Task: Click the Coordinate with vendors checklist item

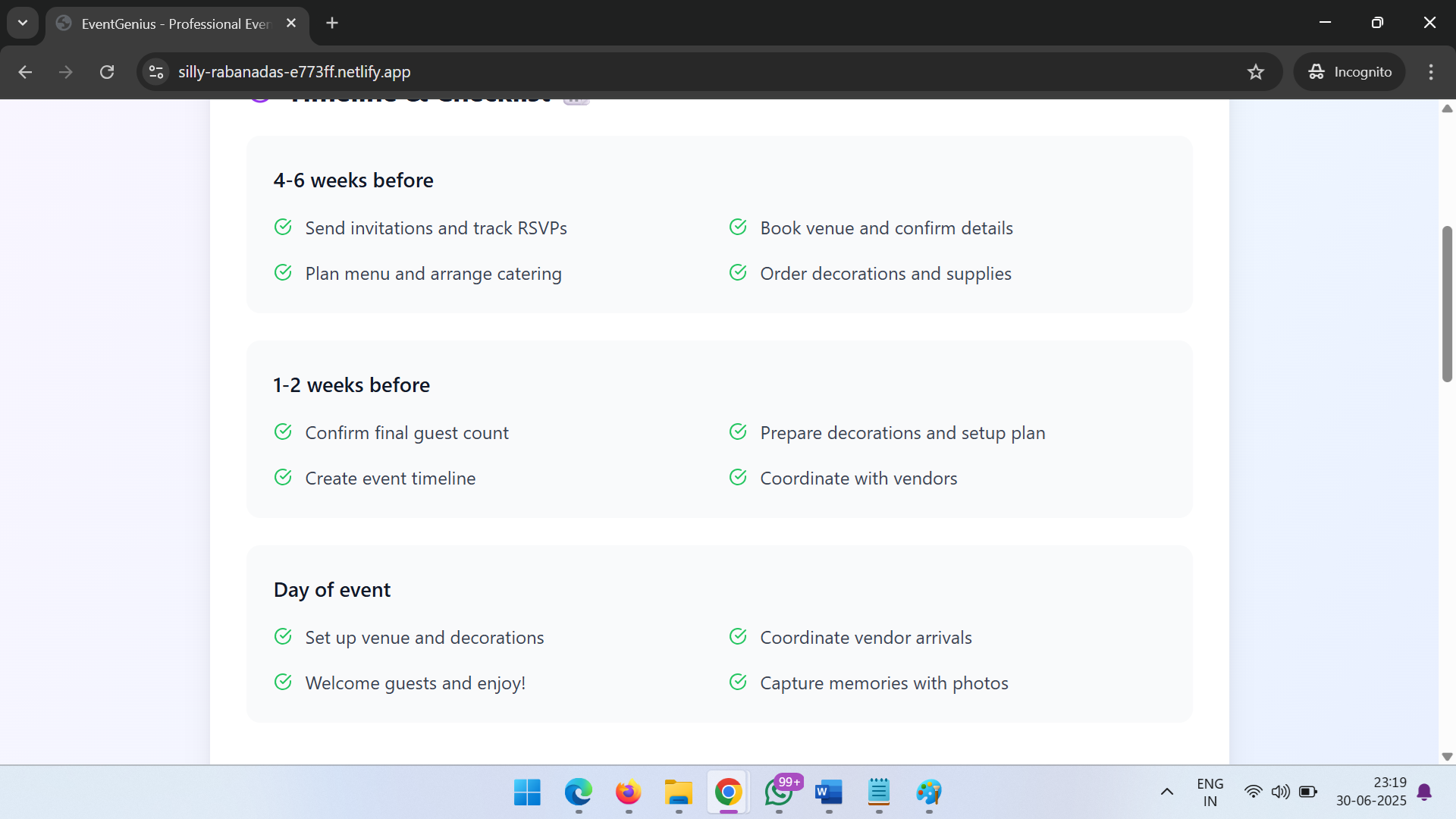Action: 858,479
